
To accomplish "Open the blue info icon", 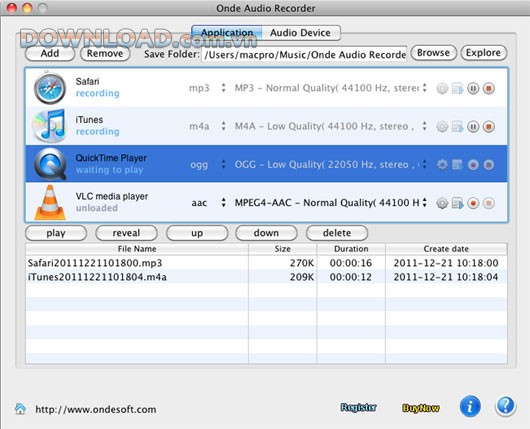I will (x=470, y=406).
